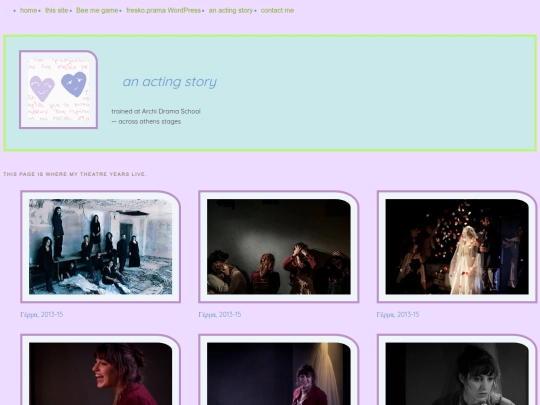Open the bride with falling petals photo
Viewport: 540px width, 405px height.
pyautogui.click(x=457, y=247)
